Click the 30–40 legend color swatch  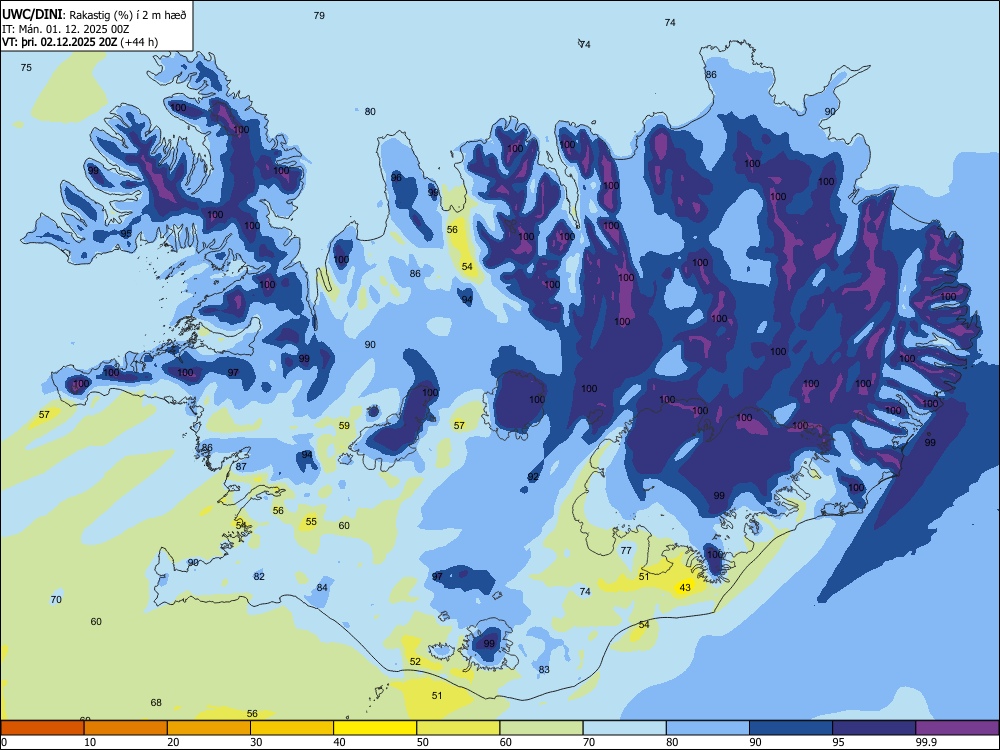(292, 728)
